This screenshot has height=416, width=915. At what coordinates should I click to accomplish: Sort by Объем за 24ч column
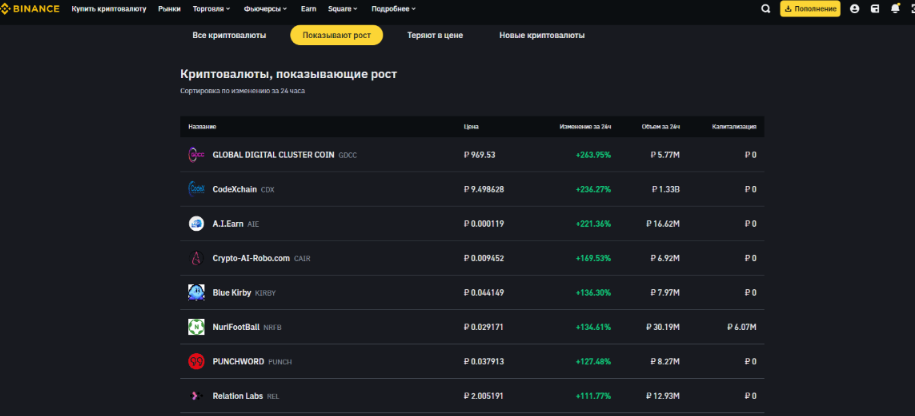661,127
